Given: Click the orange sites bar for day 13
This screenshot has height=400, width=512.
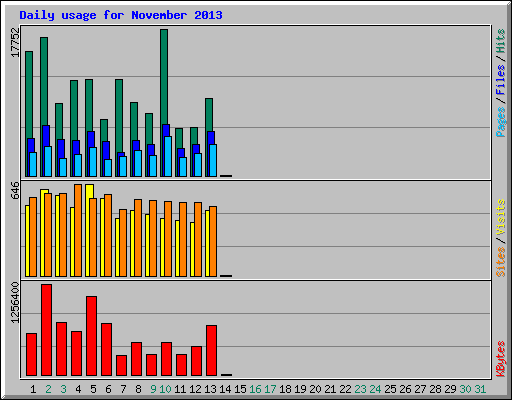Looking at the screenshot, I should [213, 241].
